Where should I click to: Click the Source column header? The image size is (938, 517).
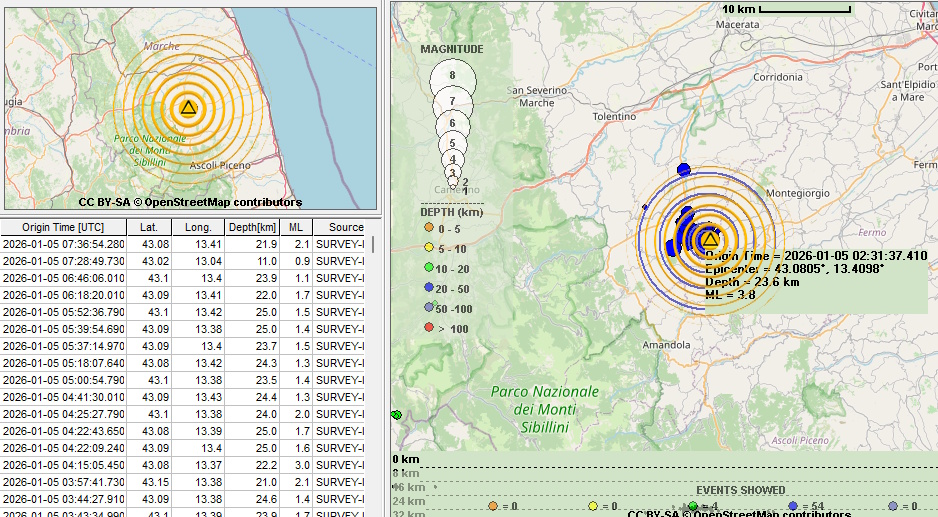[345, 227]
